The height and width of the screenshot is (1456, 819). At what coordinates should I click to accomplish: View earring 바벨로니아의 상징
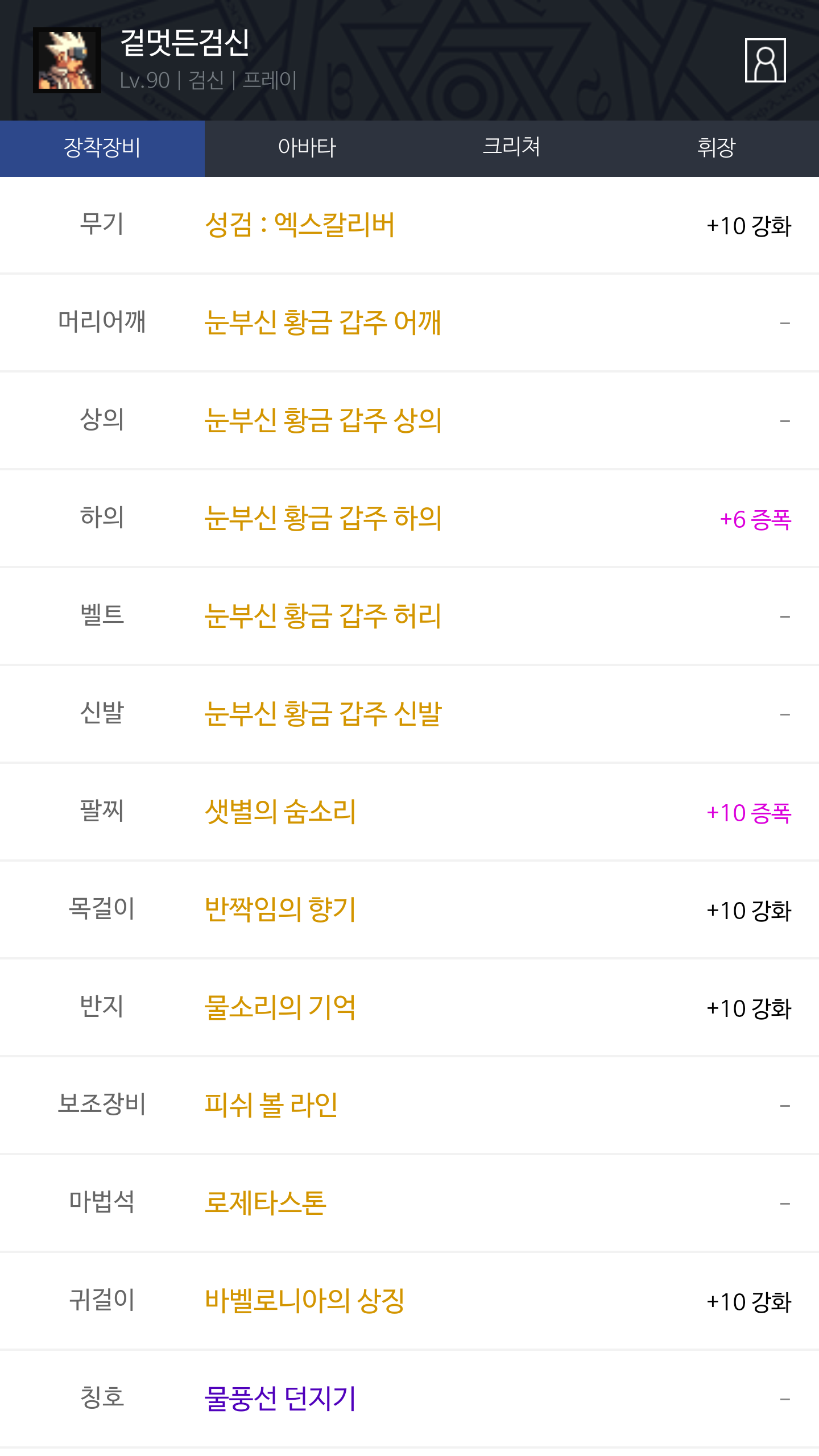pyautogui.click(x=304, y=1301)
